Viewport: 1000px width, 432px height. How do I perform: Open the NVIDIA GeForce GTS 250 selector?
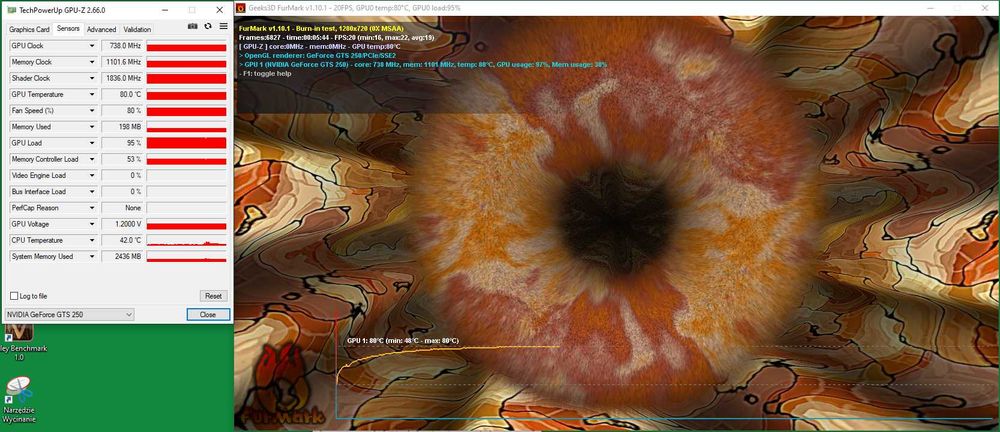coord(69,315)
